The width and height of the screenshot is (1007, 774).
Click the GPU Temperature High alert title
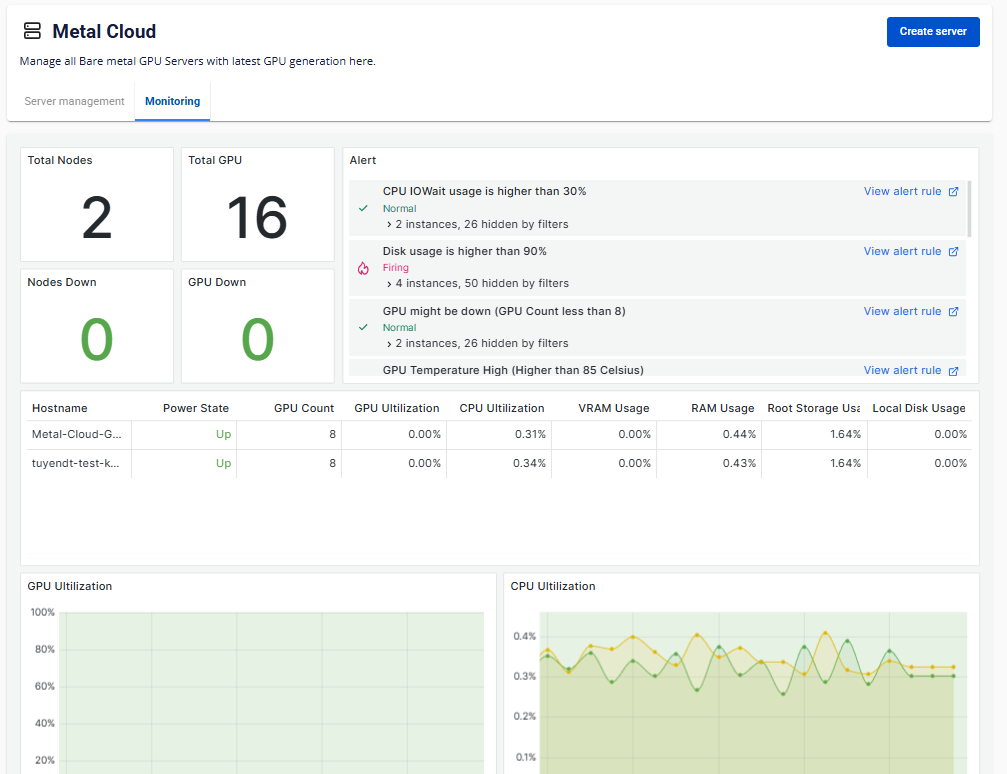tap(513, 370)
